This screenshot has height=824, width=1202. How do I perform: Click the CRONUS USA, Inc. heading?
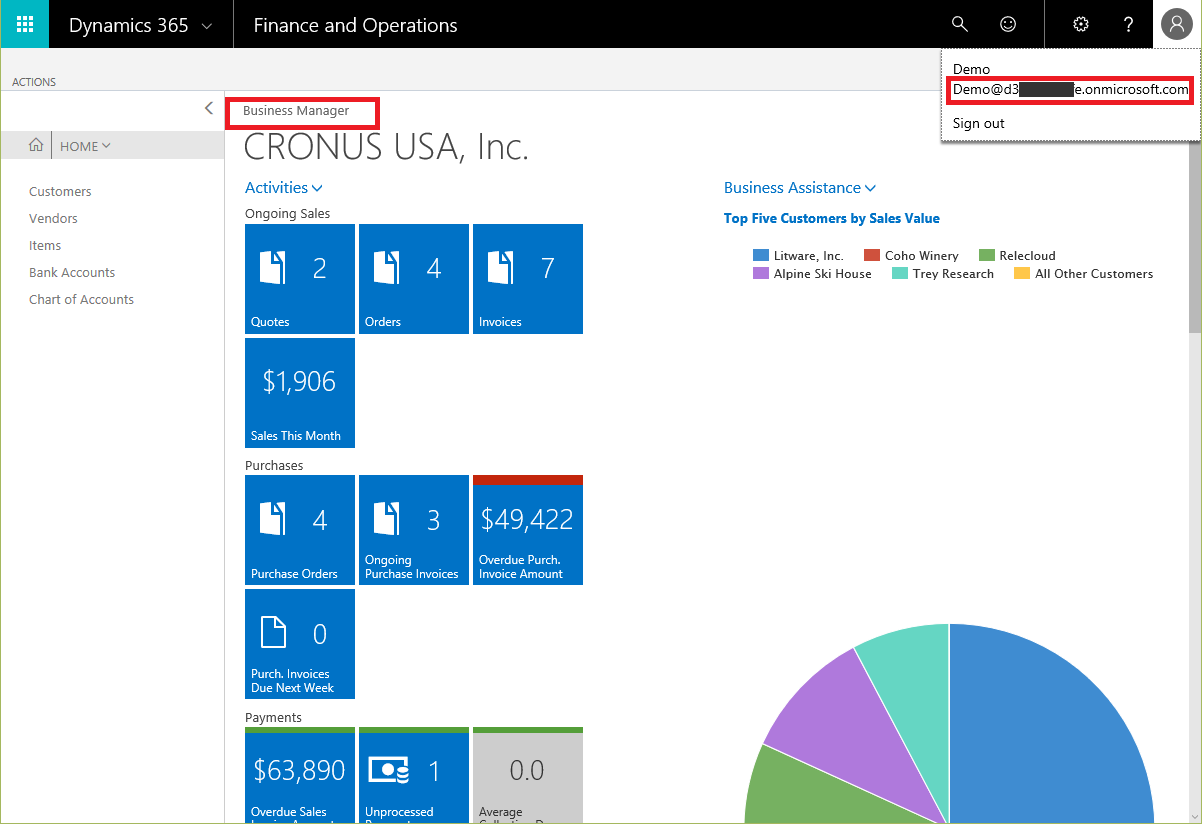click(386, 148)
